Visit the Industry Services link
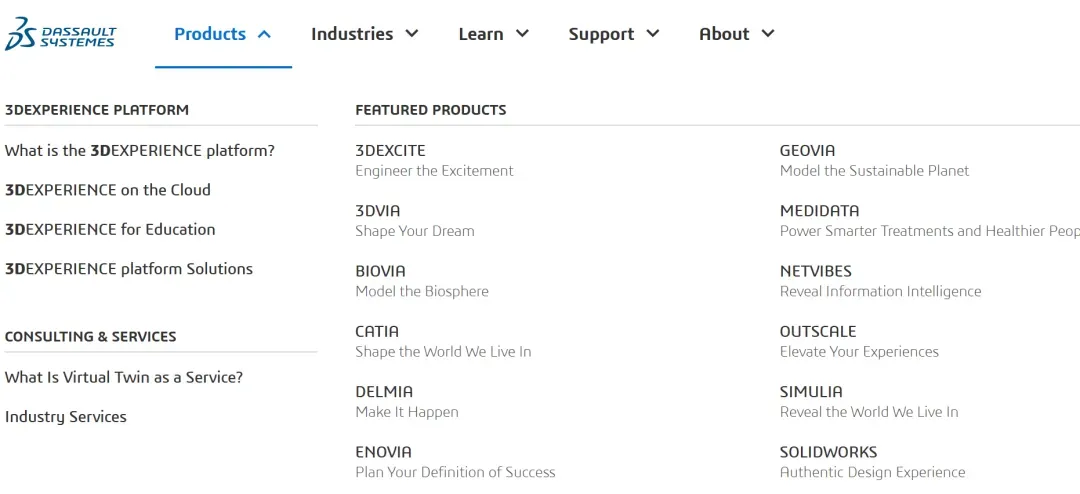This screenshot has width=1080, height=494. click(66, 417)
